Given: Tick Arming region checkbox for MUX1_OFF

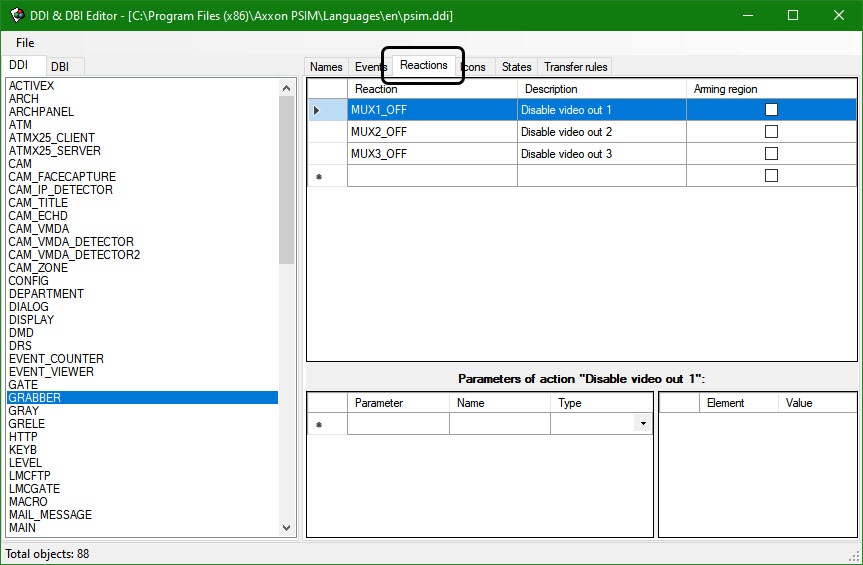Looking at the screenshot, I should [x=771, y=110].
